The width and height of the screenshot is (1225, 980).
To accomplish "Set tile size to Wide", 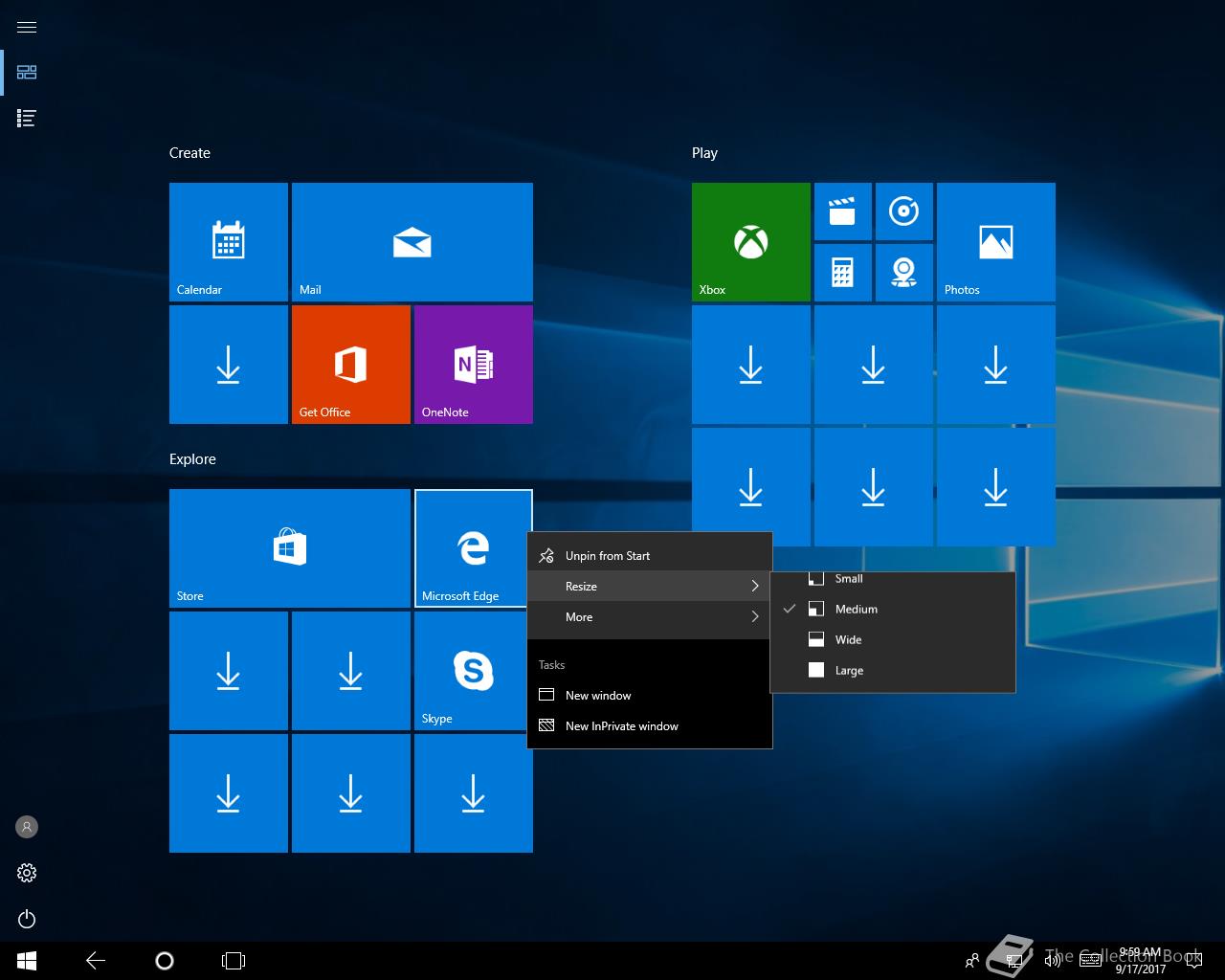I will [893, 640].
